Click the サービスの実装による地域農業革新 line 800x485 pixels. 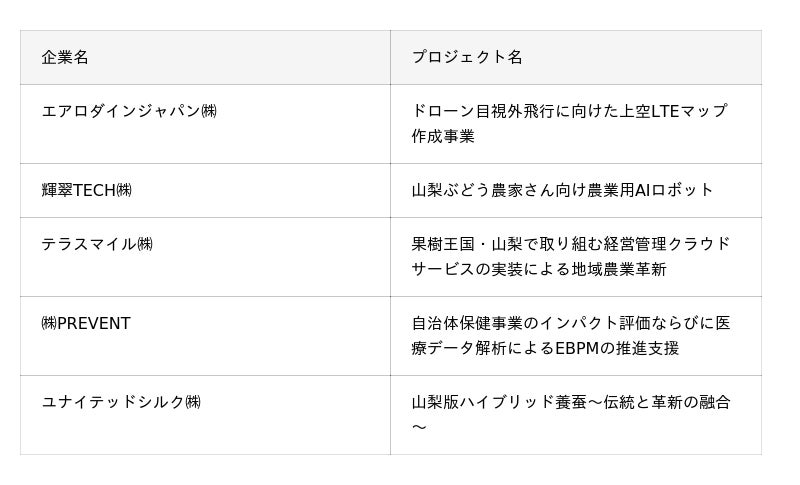(539, 269)
